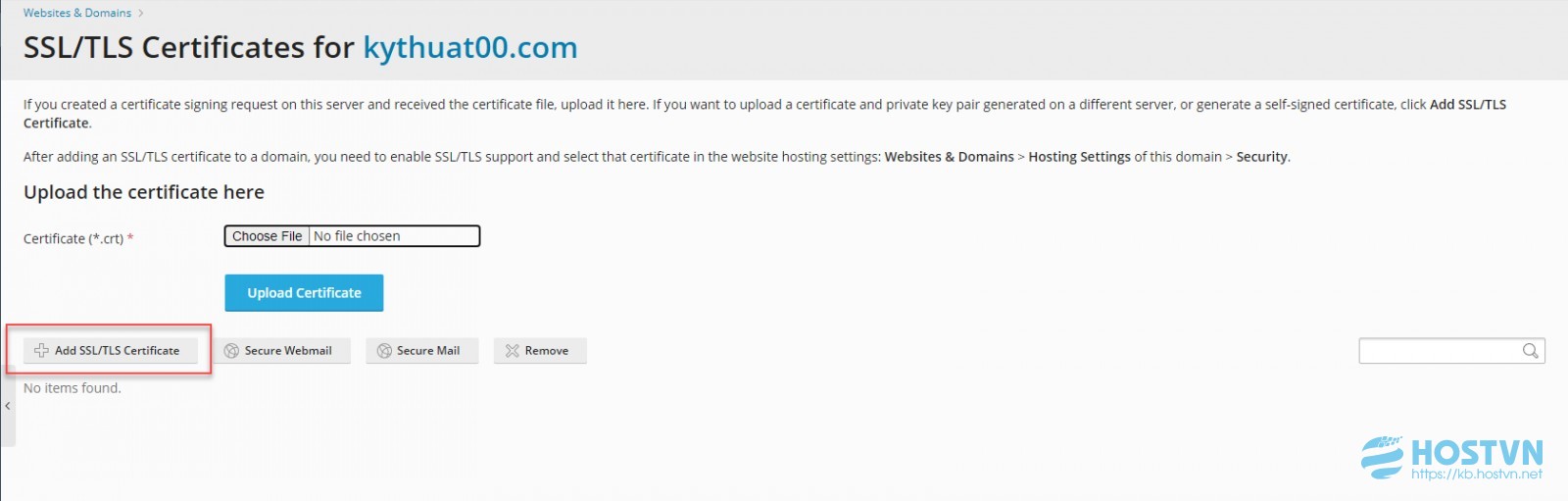This screenshot has width=1568, height=501.
Task: Open the kb.hostvn.net watermark URL
Action: coord(1477,474)
